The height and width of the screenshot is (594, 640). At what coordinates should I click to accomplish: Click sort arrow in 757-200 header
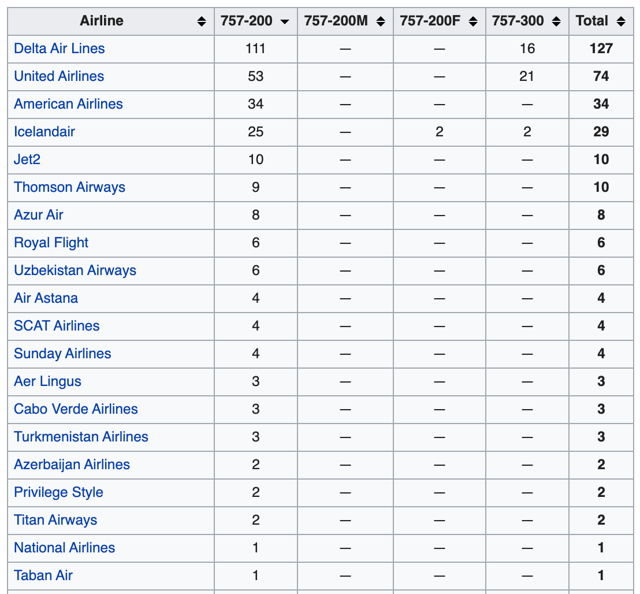(285, 21)
